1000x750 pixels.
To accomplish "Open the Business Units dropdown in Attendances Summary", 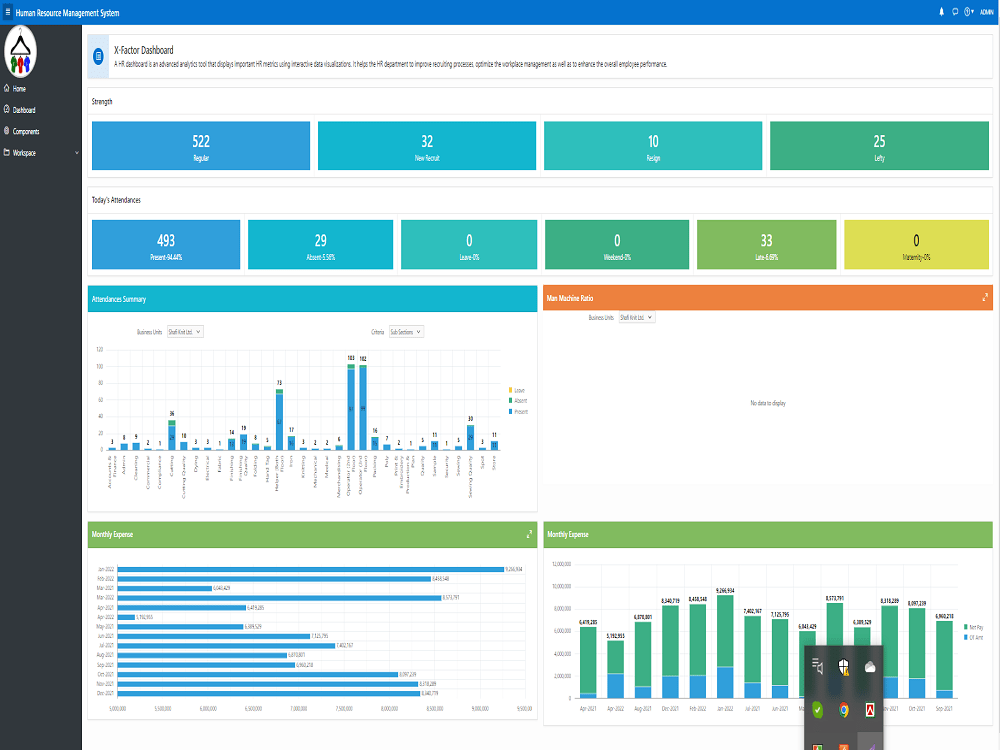I will [x=183, y=331].
